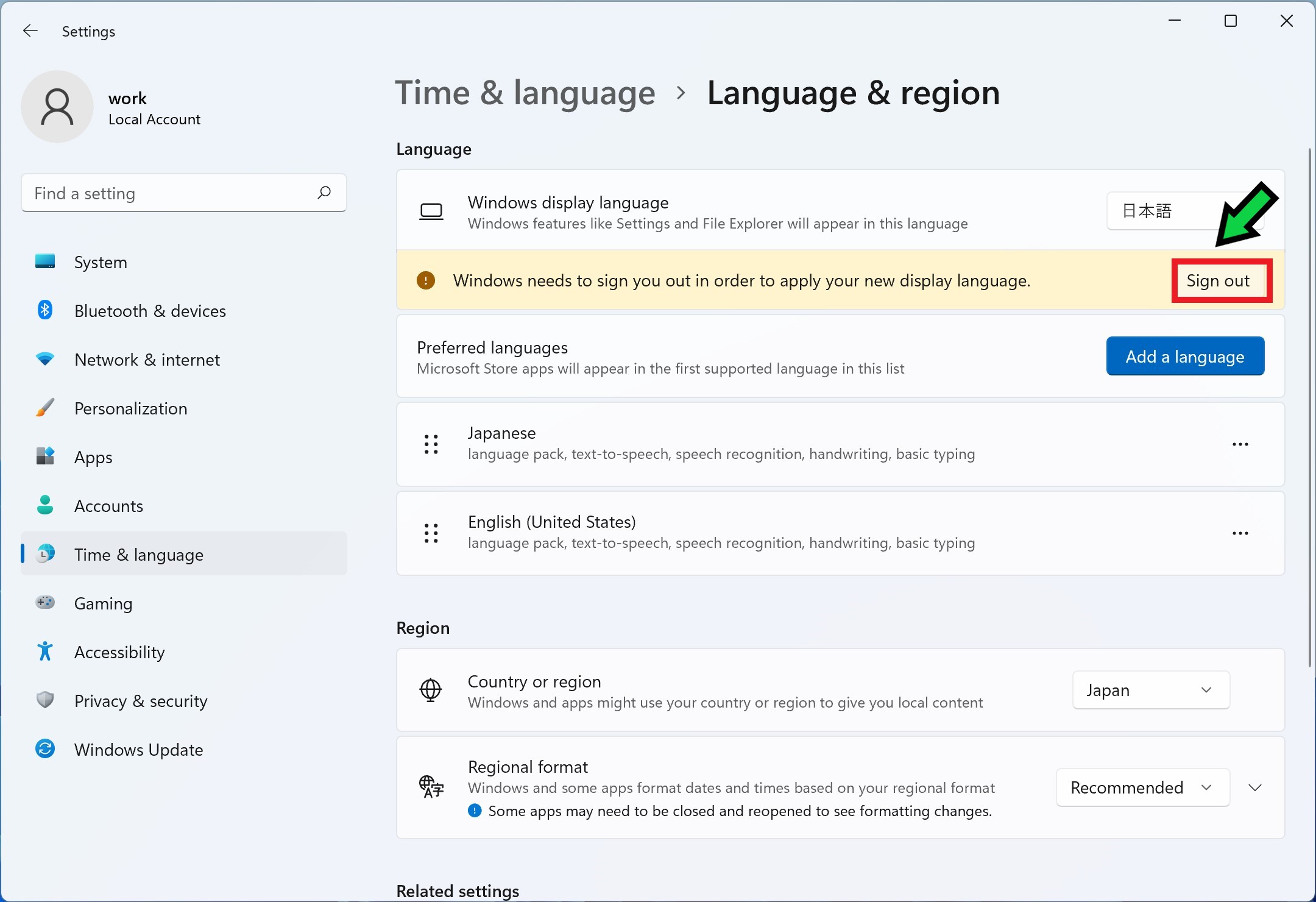Click the search magnifier icon

324,193
